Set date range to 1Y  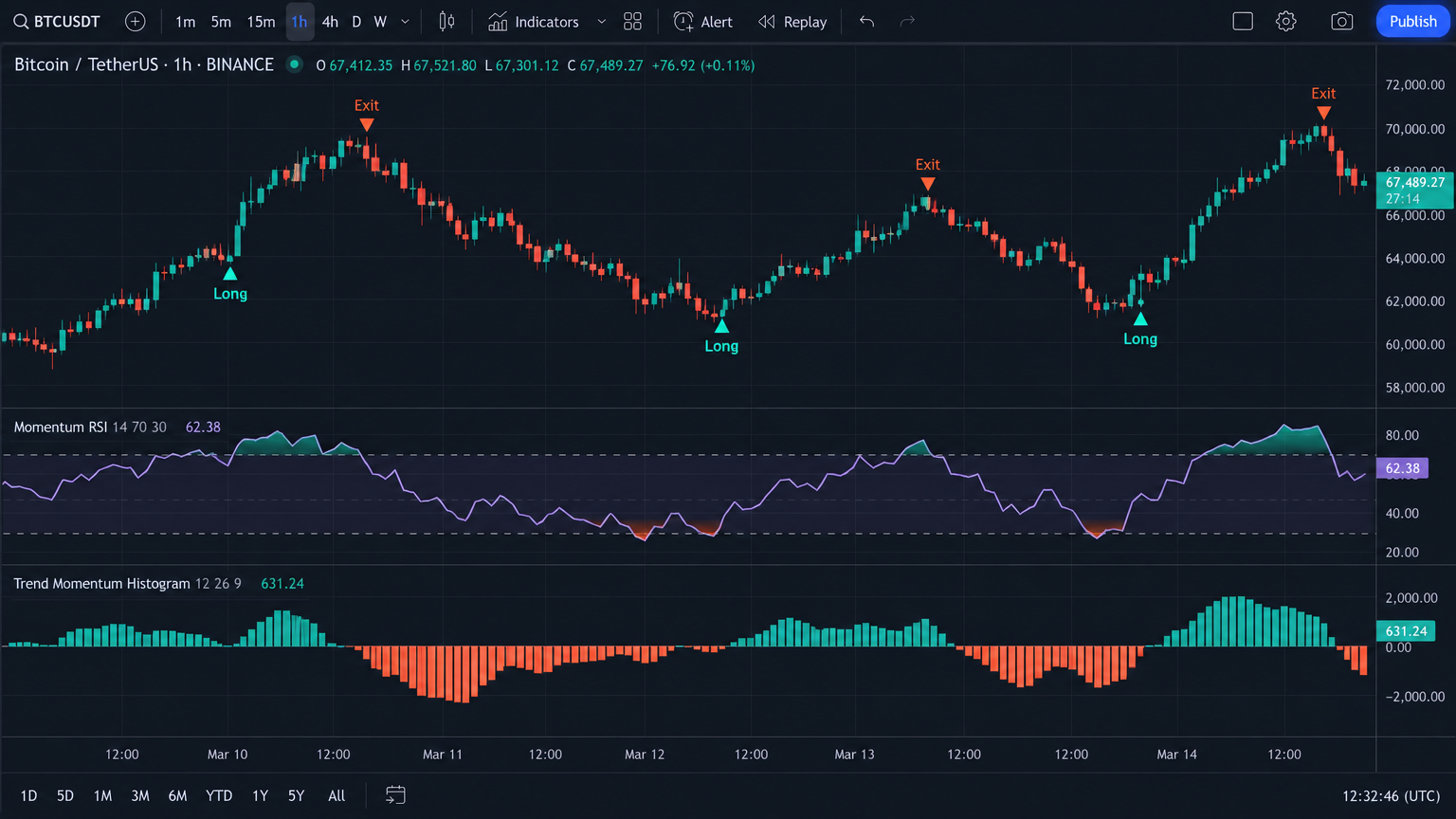tap(260, 795)
